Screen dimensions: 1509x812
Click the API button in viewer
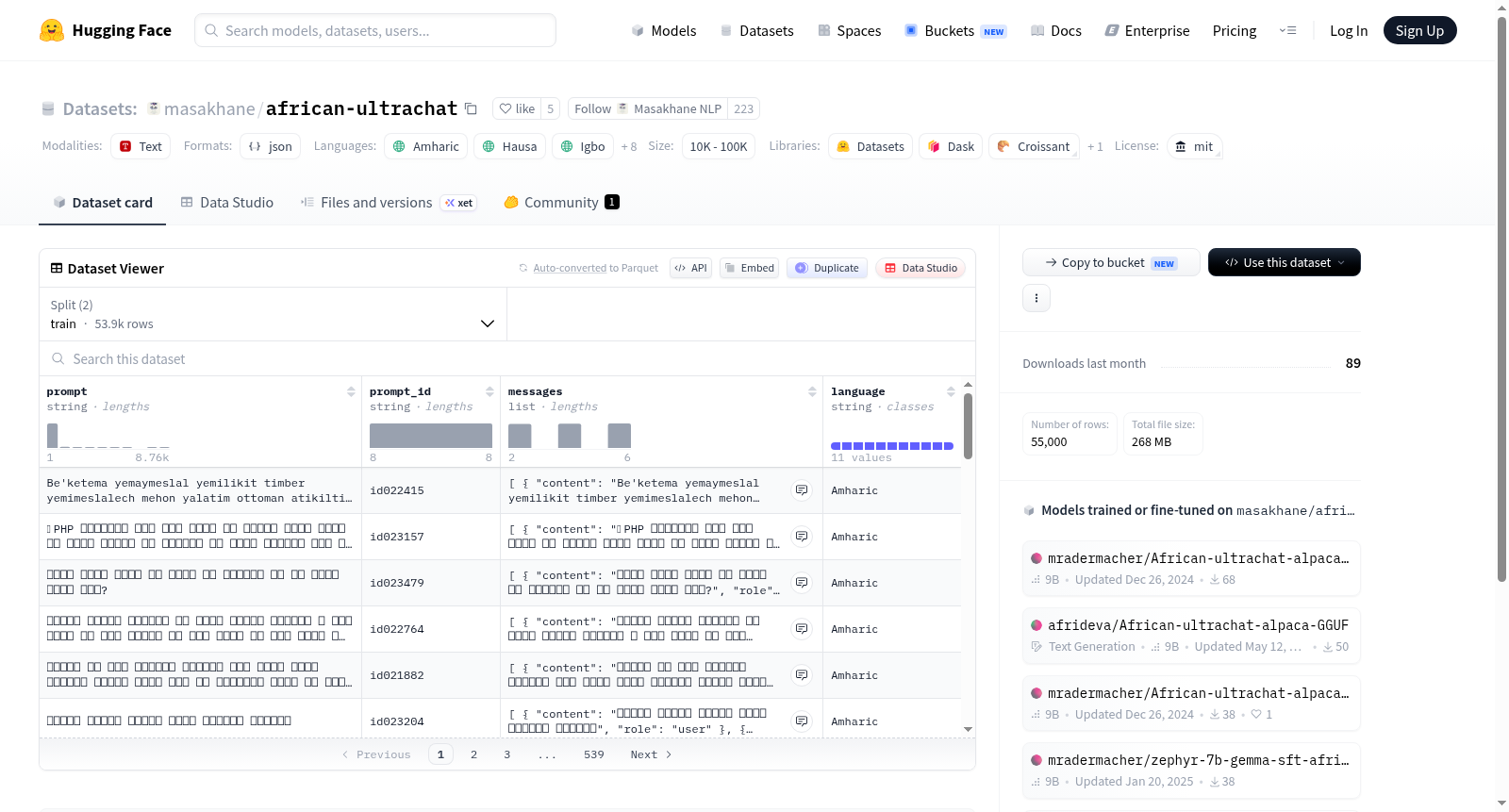(690, 268)
